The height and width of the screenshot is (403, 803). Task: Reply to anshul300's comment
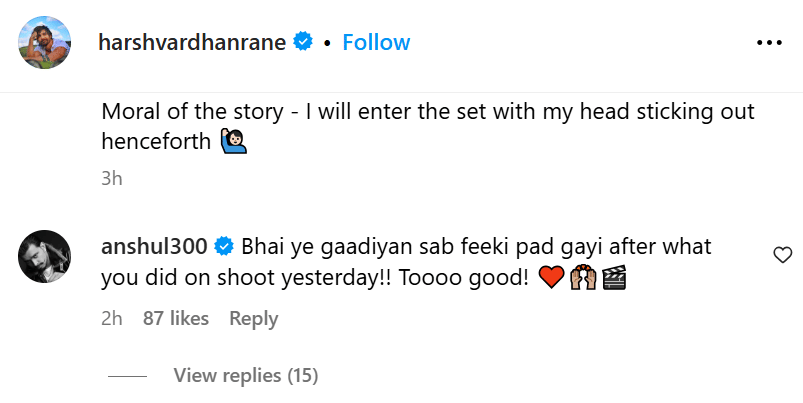pyautogui.click(x=253, y=318)
